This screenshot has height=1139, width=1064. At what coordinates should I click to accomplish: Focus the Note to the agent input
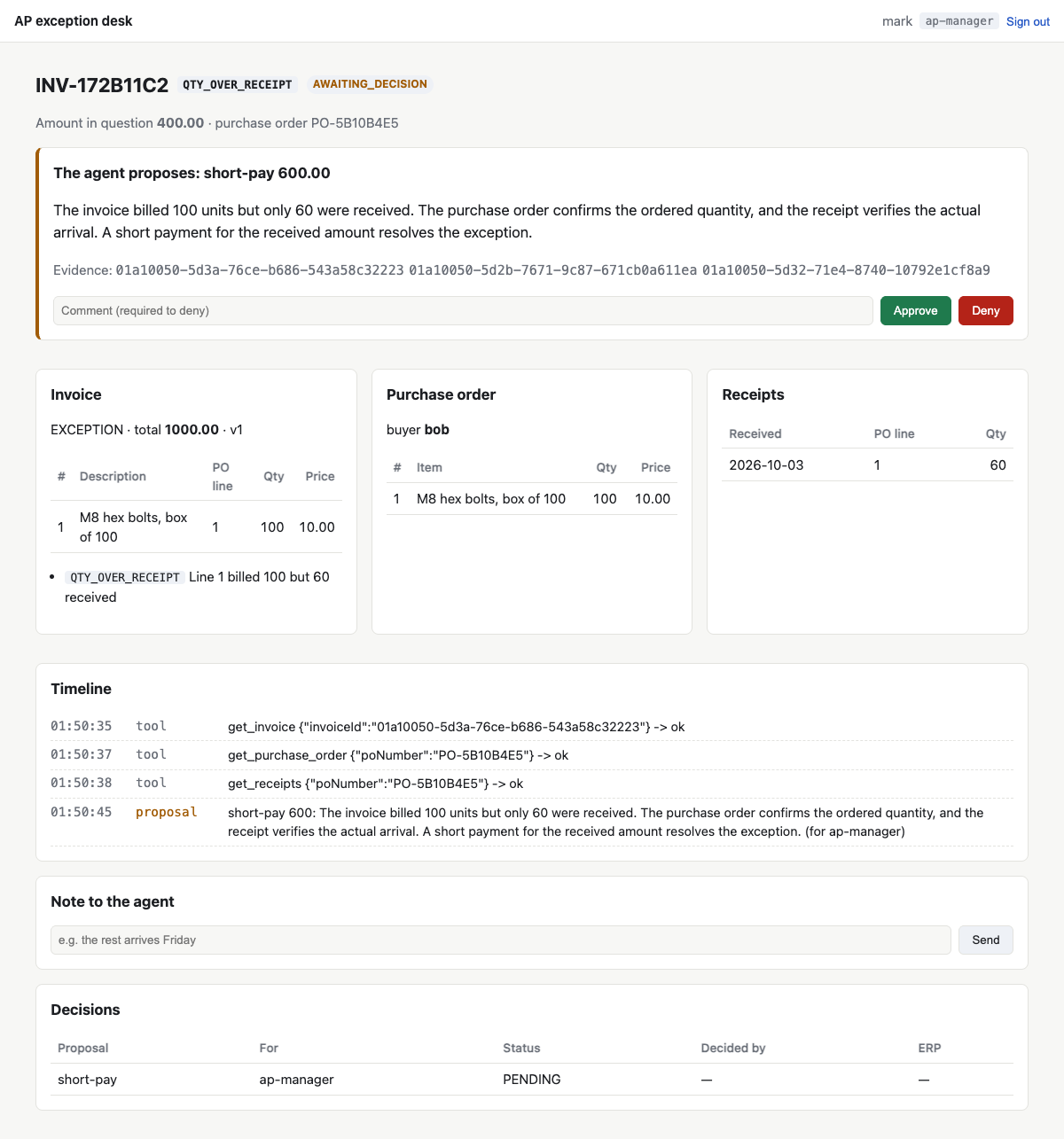501,940
